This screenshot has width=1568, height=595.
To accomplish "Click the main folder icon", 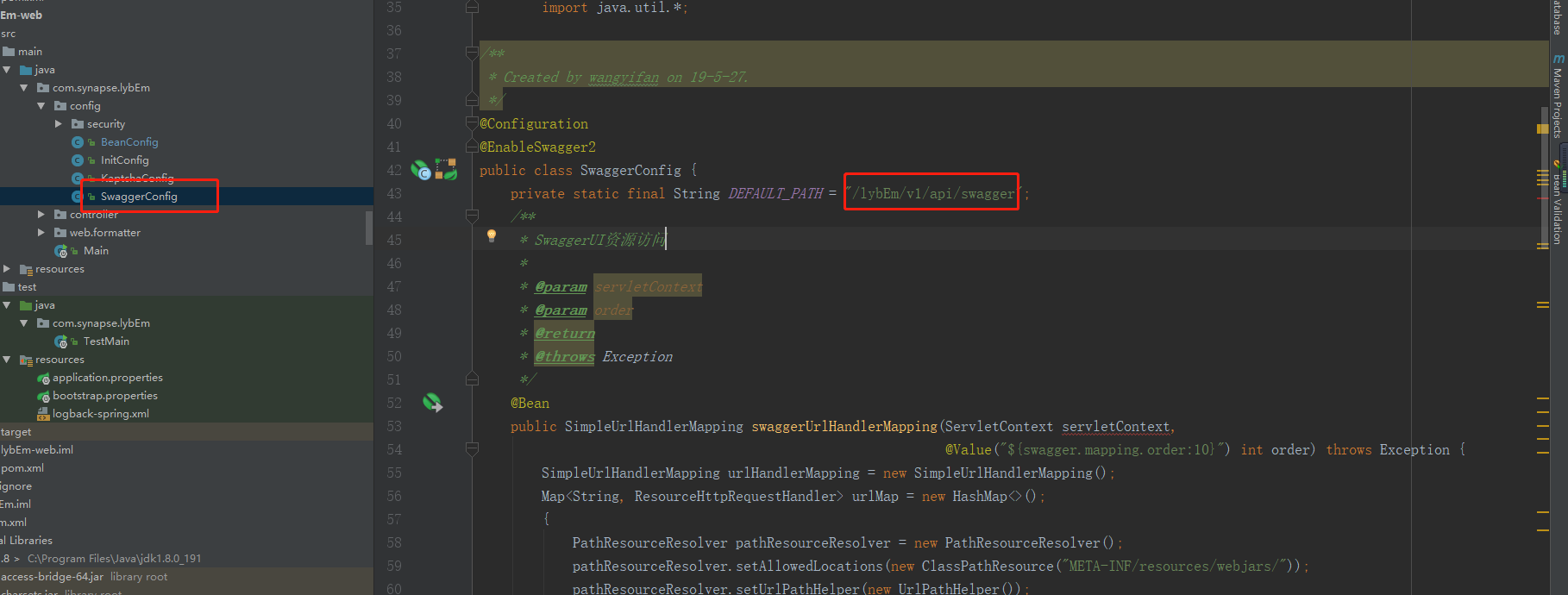I will [x=9, y=52].
